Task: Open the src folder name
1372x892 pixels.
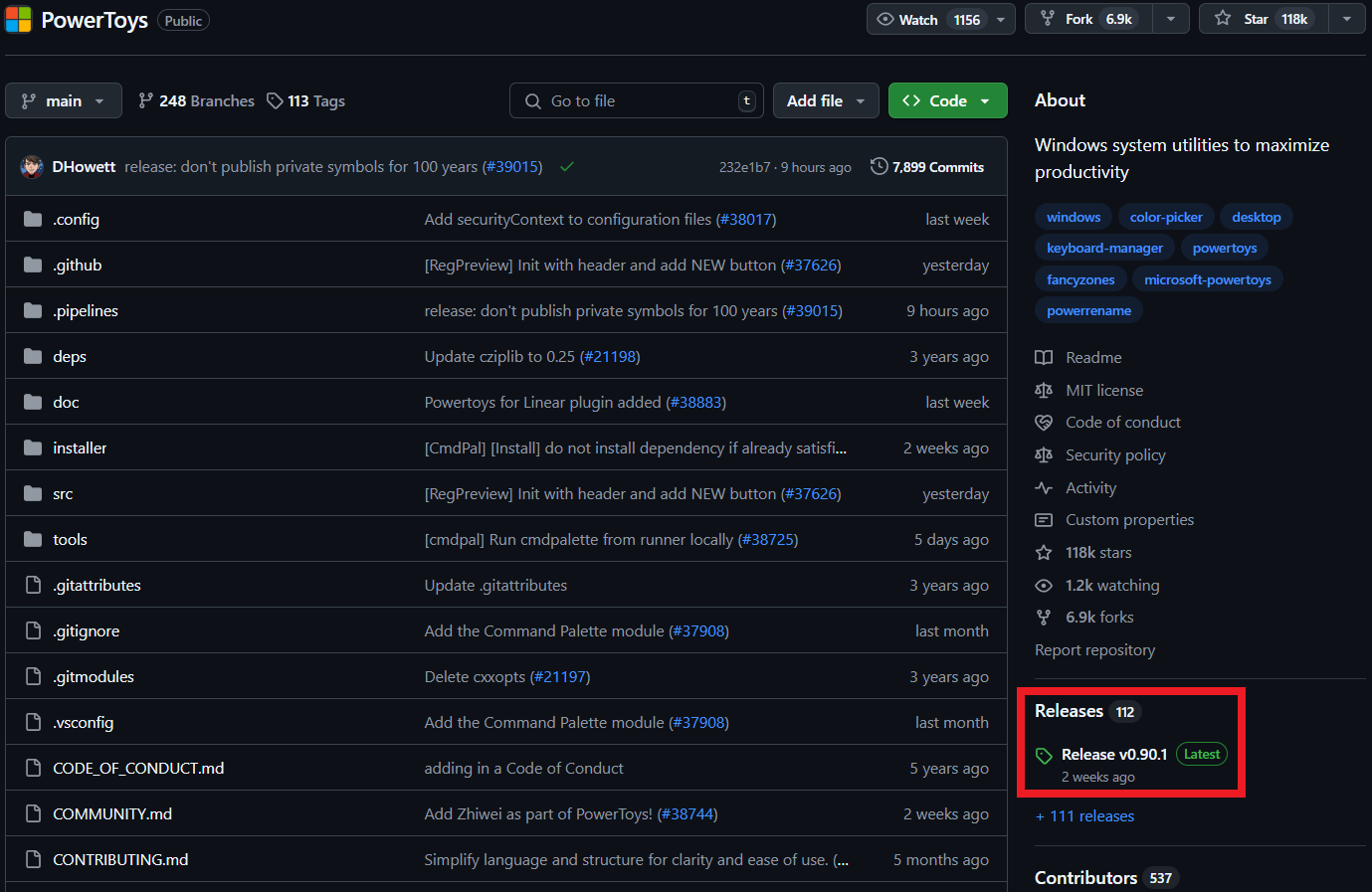Action: click(x=63, y=493)
